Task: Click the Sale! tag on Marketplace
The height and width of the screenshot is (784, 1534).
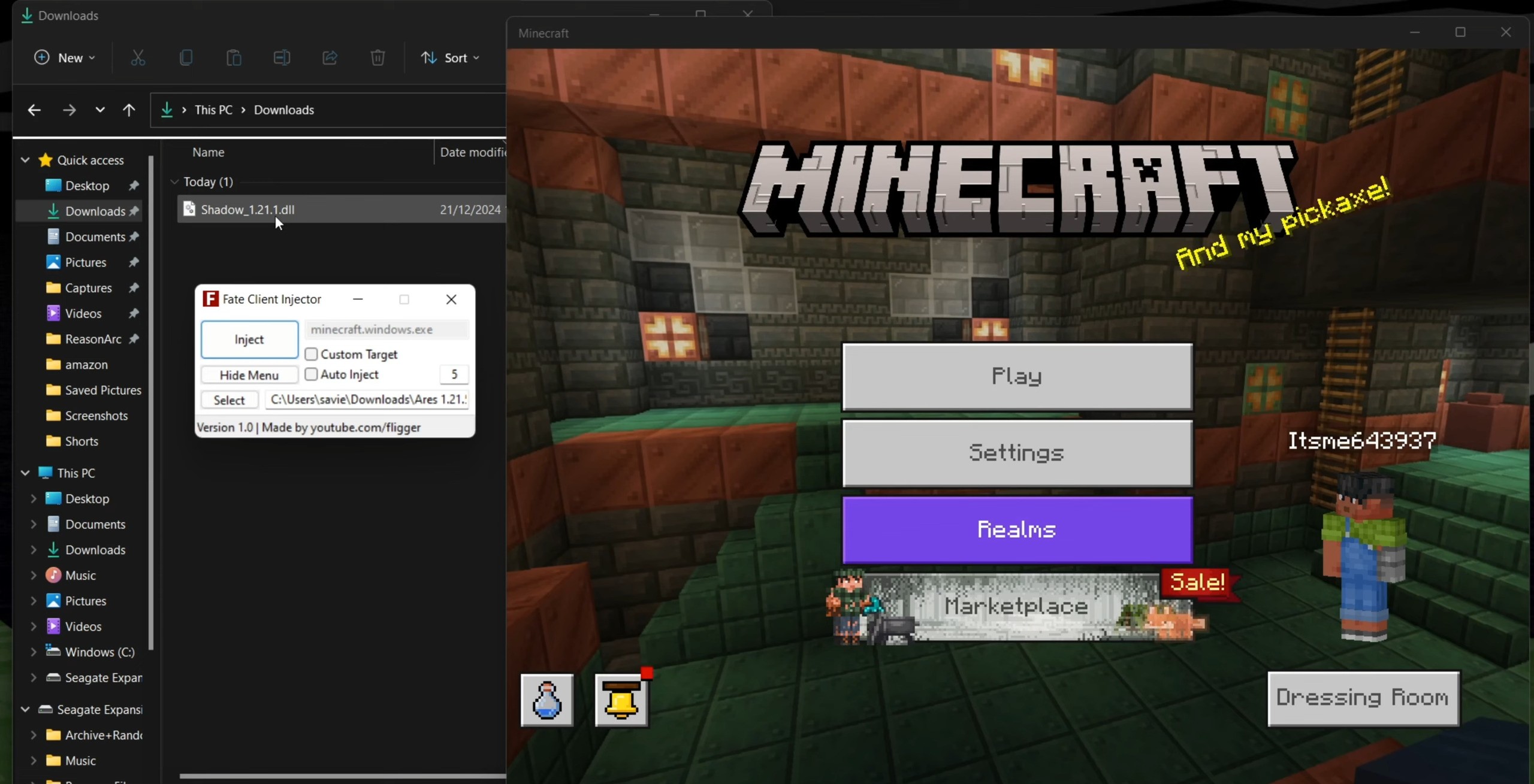Action: coord(1197,582)
